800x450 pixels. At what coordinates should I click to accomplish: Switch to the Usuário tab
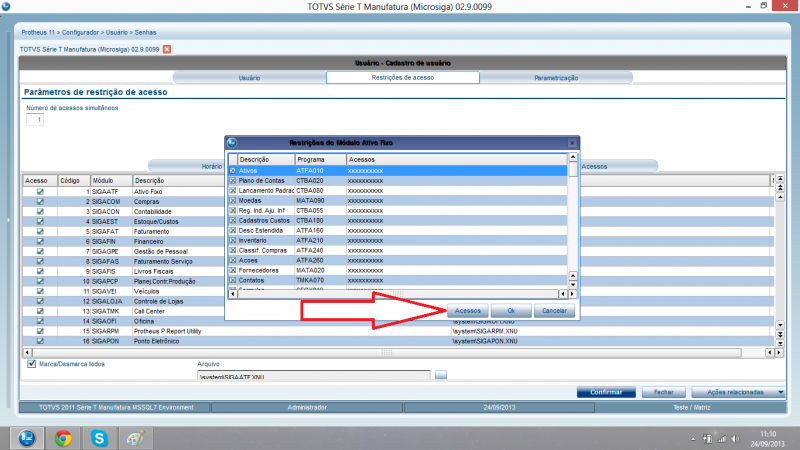(x=249, y=78)
